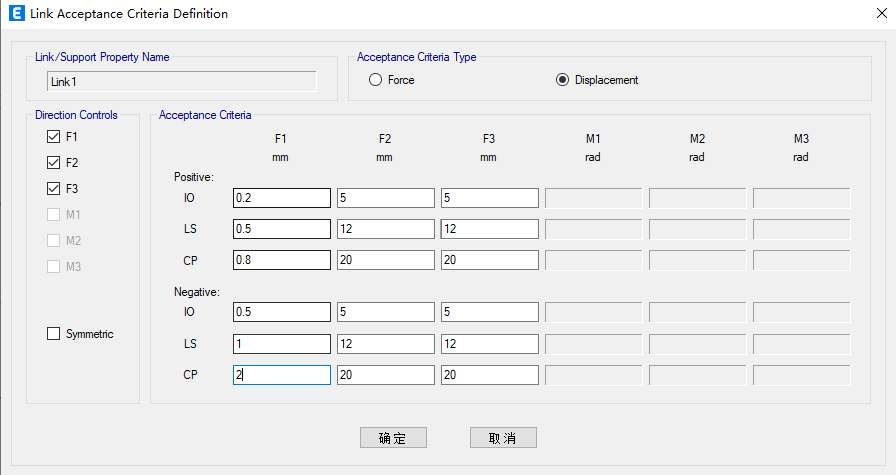
Task: Edit the Negative CP value for F1
Action: point(282,375)
